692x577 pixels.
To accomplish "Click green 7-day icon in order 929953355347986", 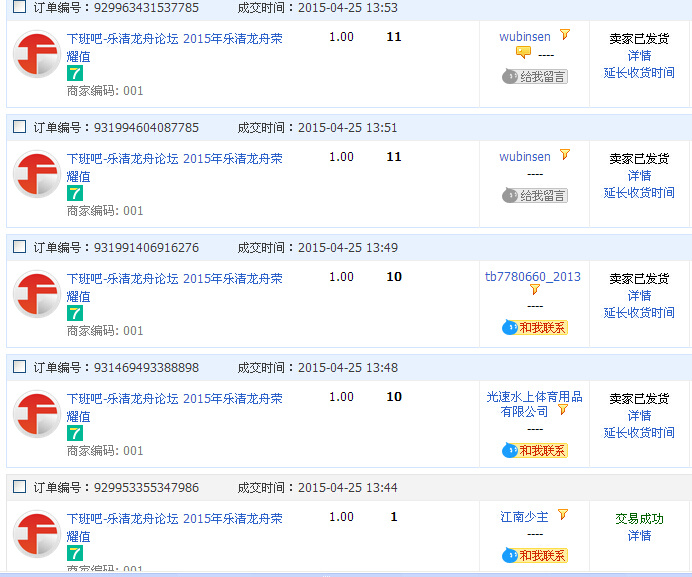I will point(75,554).
